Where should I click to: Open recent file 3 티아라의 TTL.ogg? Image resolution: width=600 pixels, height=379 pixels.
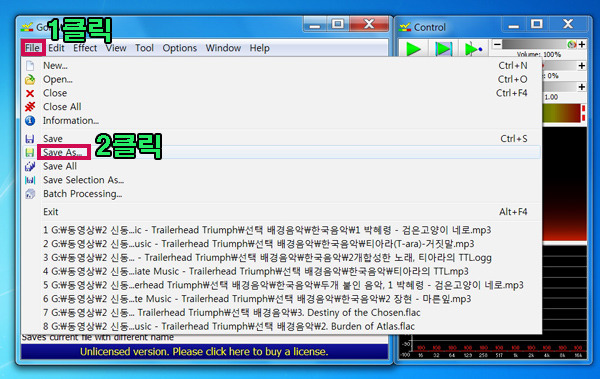[281, 258]
